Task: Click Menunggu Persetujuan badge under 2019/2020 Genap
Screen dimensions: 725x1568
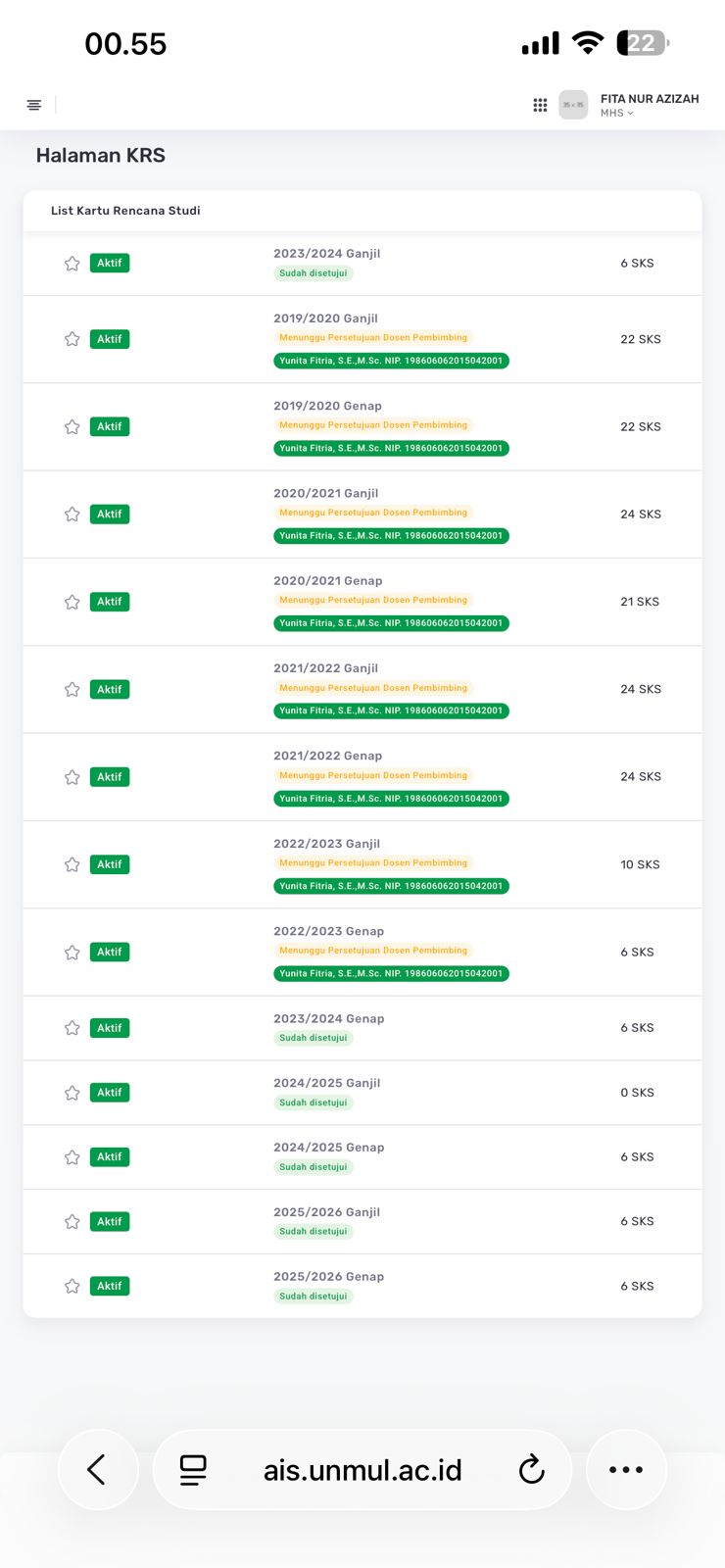Action: pyautogui.click(x=373, y=425)
